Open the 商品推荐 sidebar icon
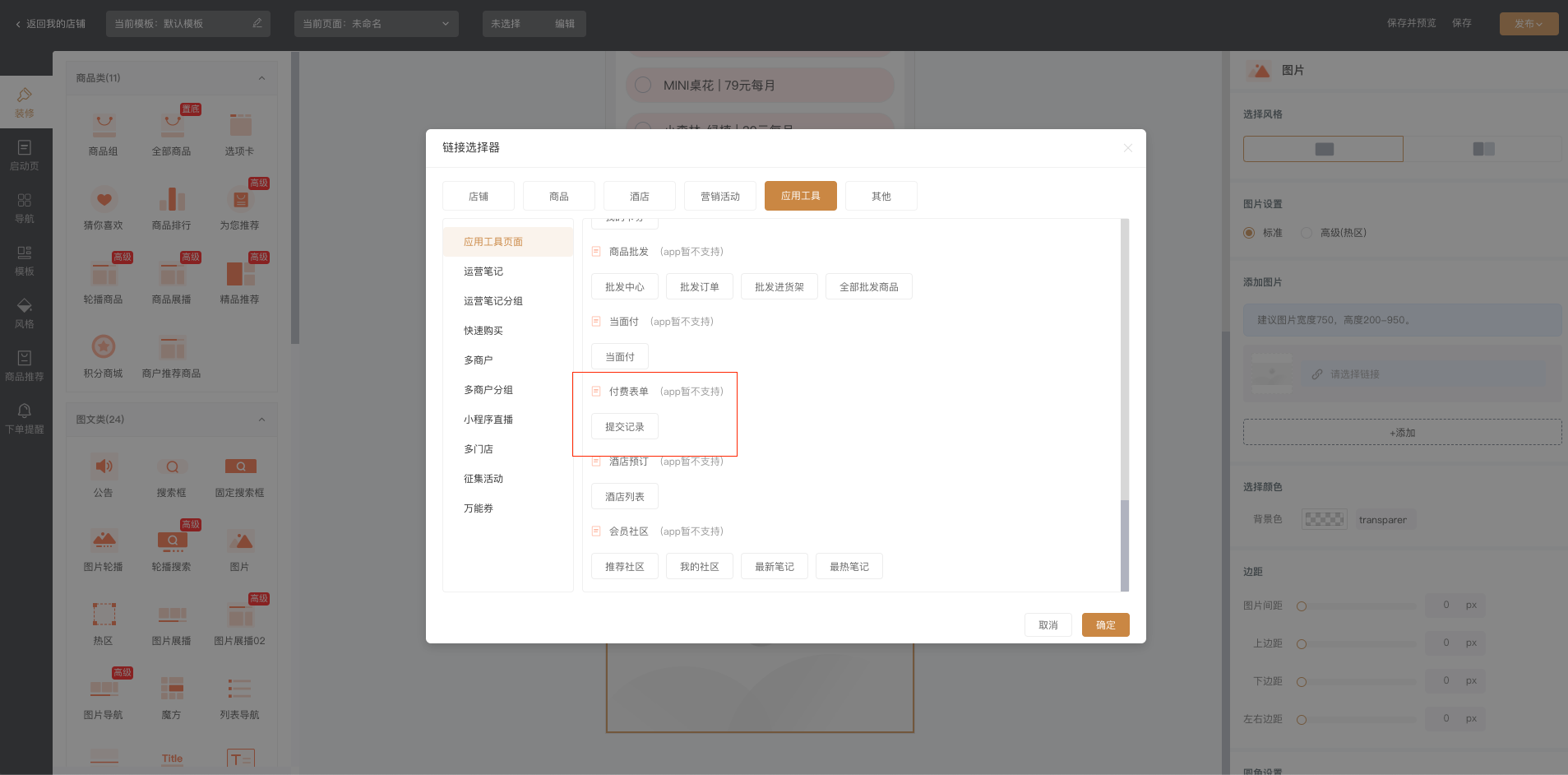1568x775 pixels. [x=25, y=358]
